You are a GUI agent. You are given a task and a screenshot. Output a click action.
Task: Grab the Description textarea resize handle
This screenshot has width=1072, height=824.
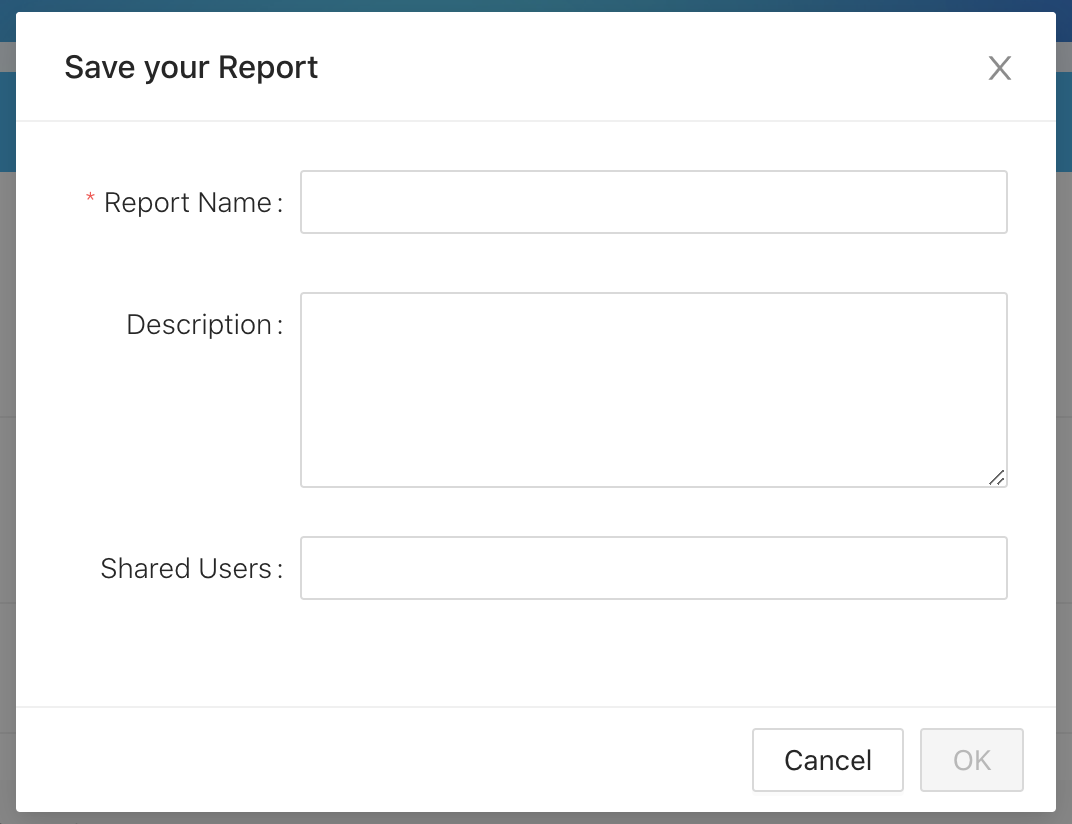[997, 478]
